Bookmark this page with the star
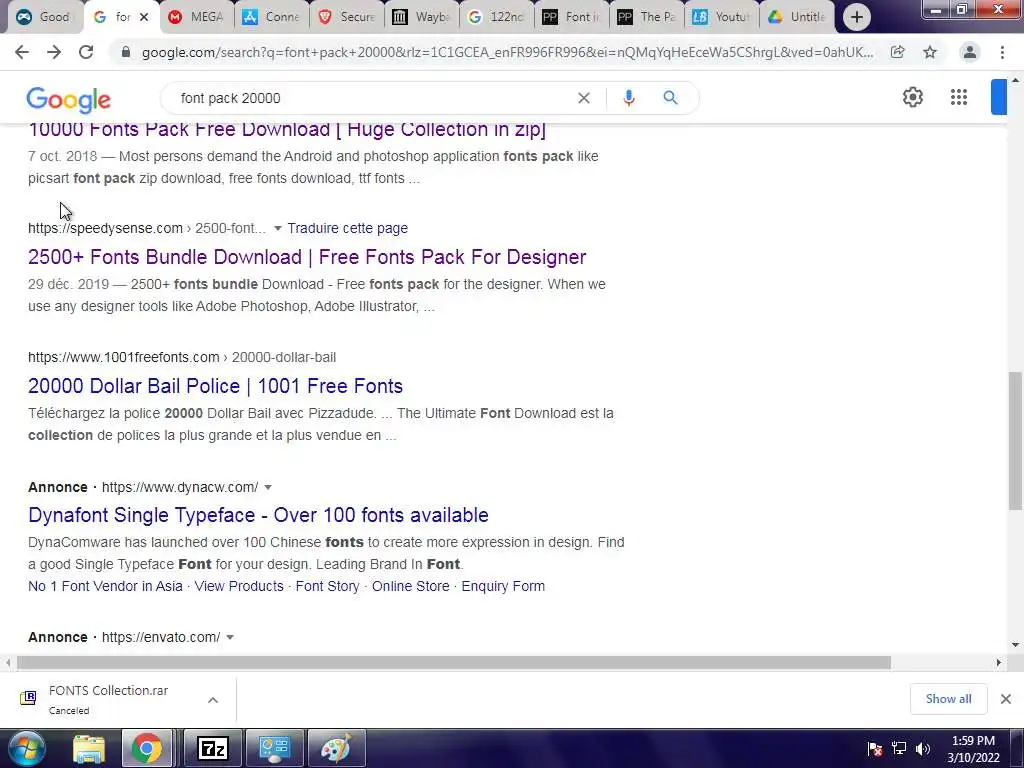Screen dimensions: 1024x768 (930, 52)
